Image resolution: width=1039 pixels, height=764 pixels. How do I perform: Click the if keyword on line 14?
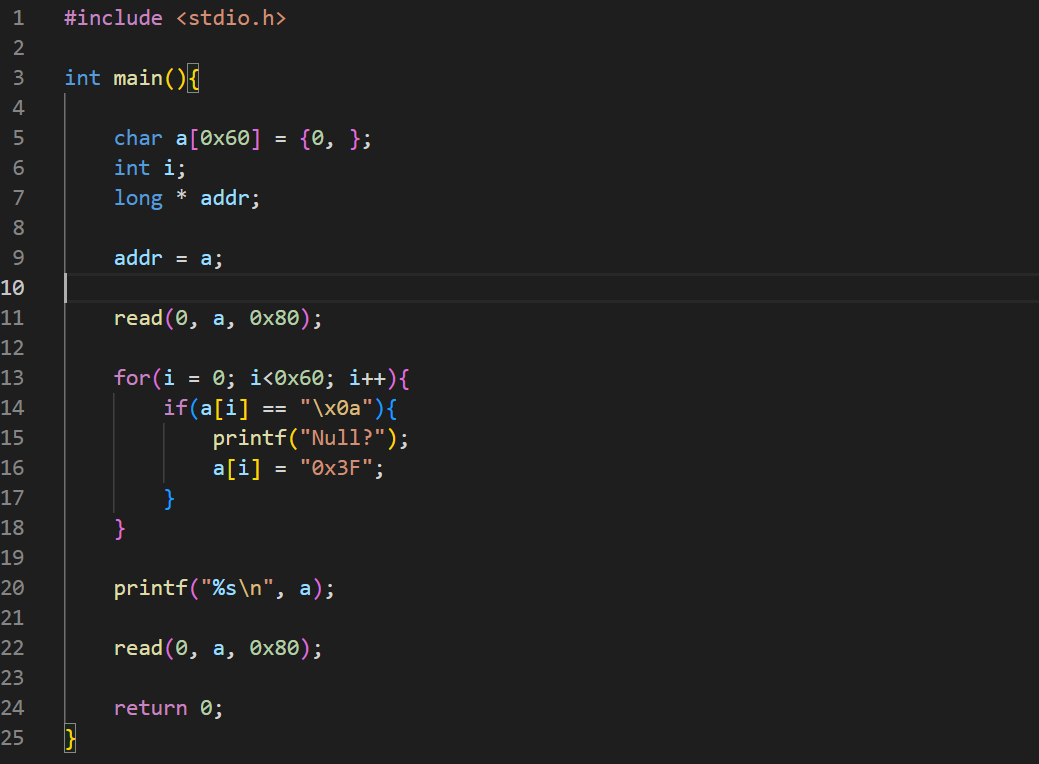point(176,408)
